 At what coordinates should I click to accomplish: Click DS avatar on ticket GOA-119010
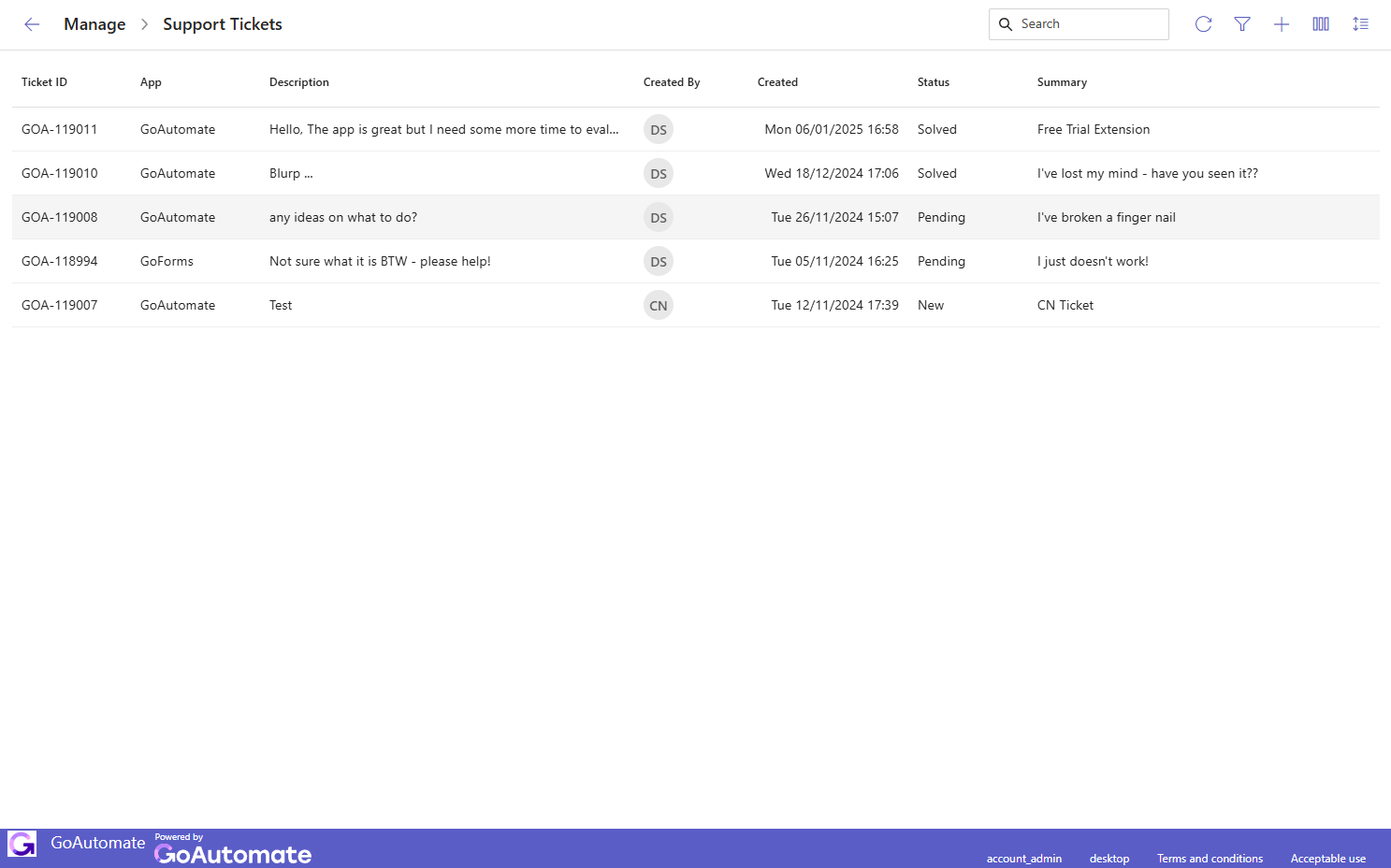(x=659, y=173)
